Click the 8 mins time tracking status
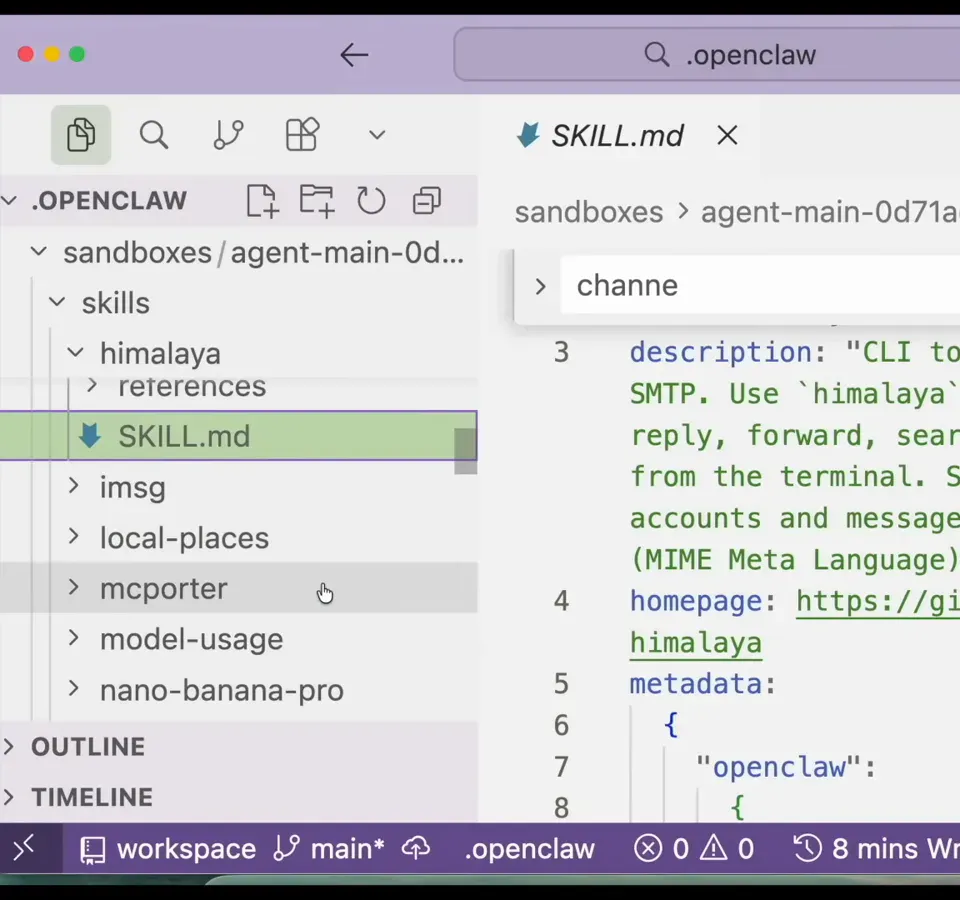This screenshot has width=960, height=900. [x=876, y=849]
